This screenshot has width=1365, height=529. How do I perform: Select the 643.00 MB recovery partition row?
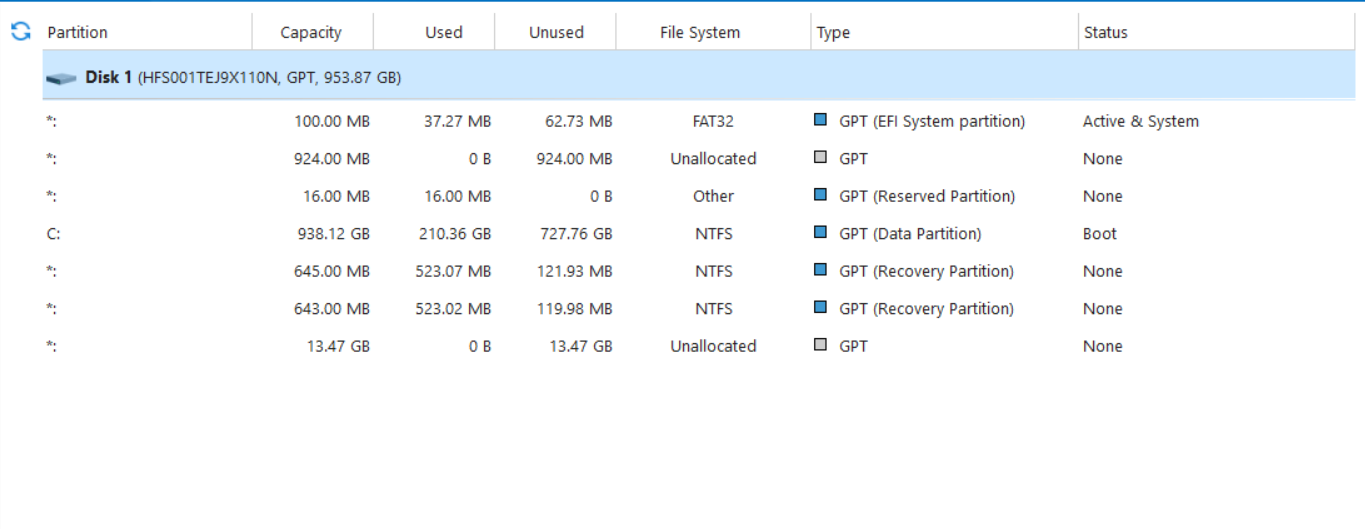coord(600,309)
